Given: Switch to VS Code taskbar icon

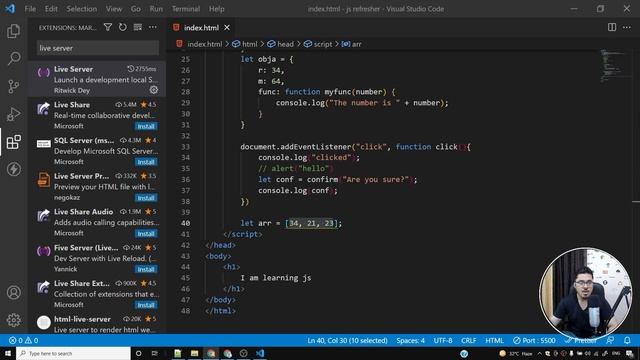Looking at the screenshot, I should coord(260,353).
